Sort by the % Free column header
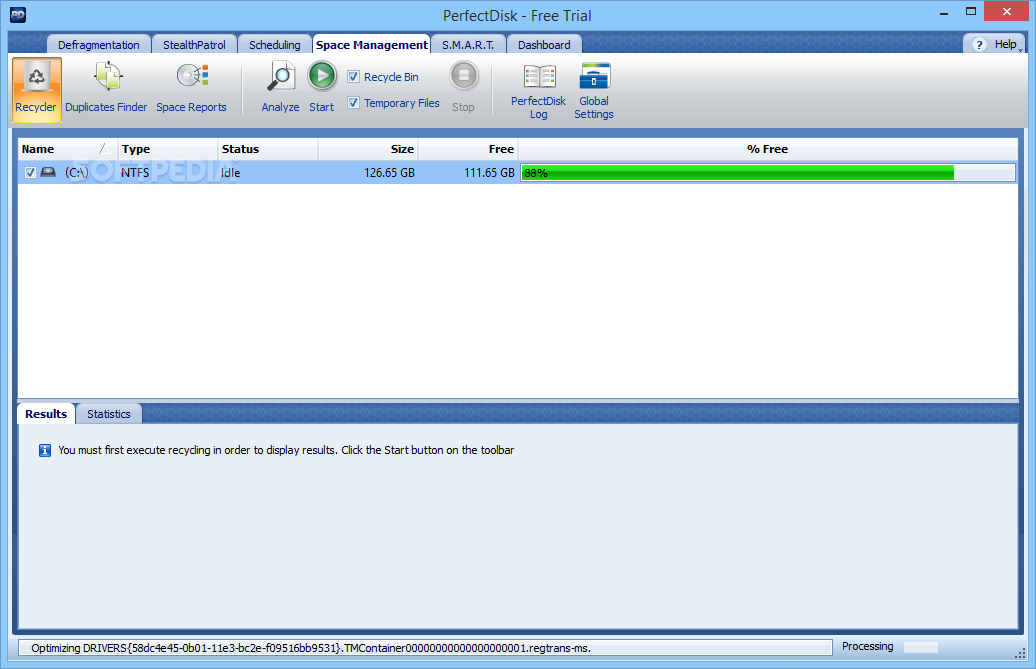The width and height of the screenshot is (1036, 669). tap(768, 149)
